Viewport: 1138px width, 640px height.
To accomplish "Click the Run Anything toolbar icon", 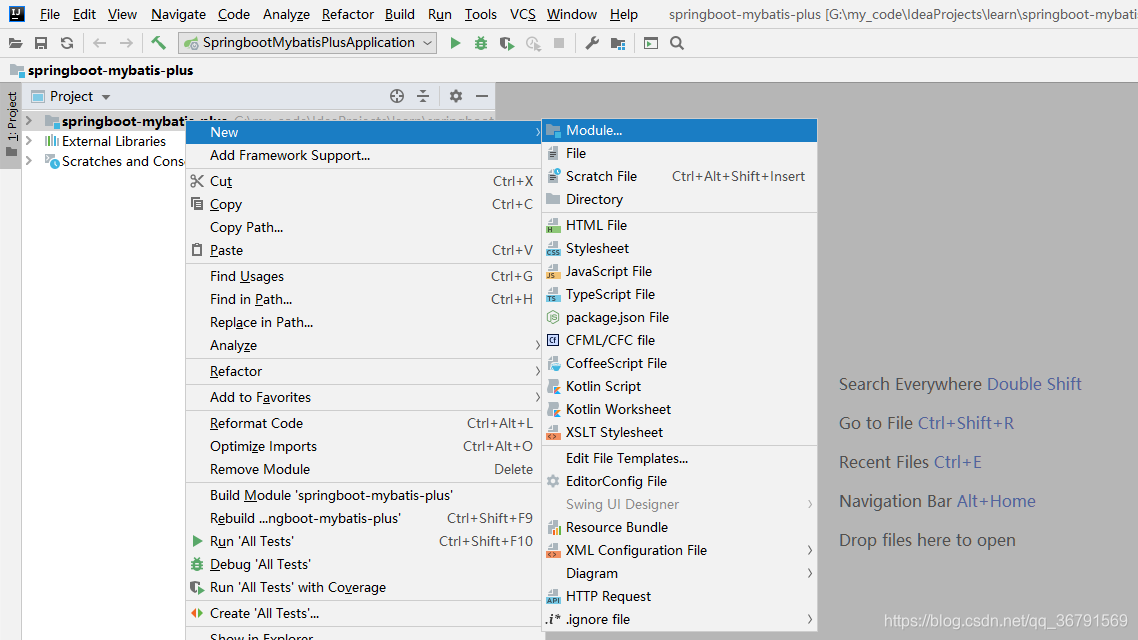I will click(x=651, y=44).
